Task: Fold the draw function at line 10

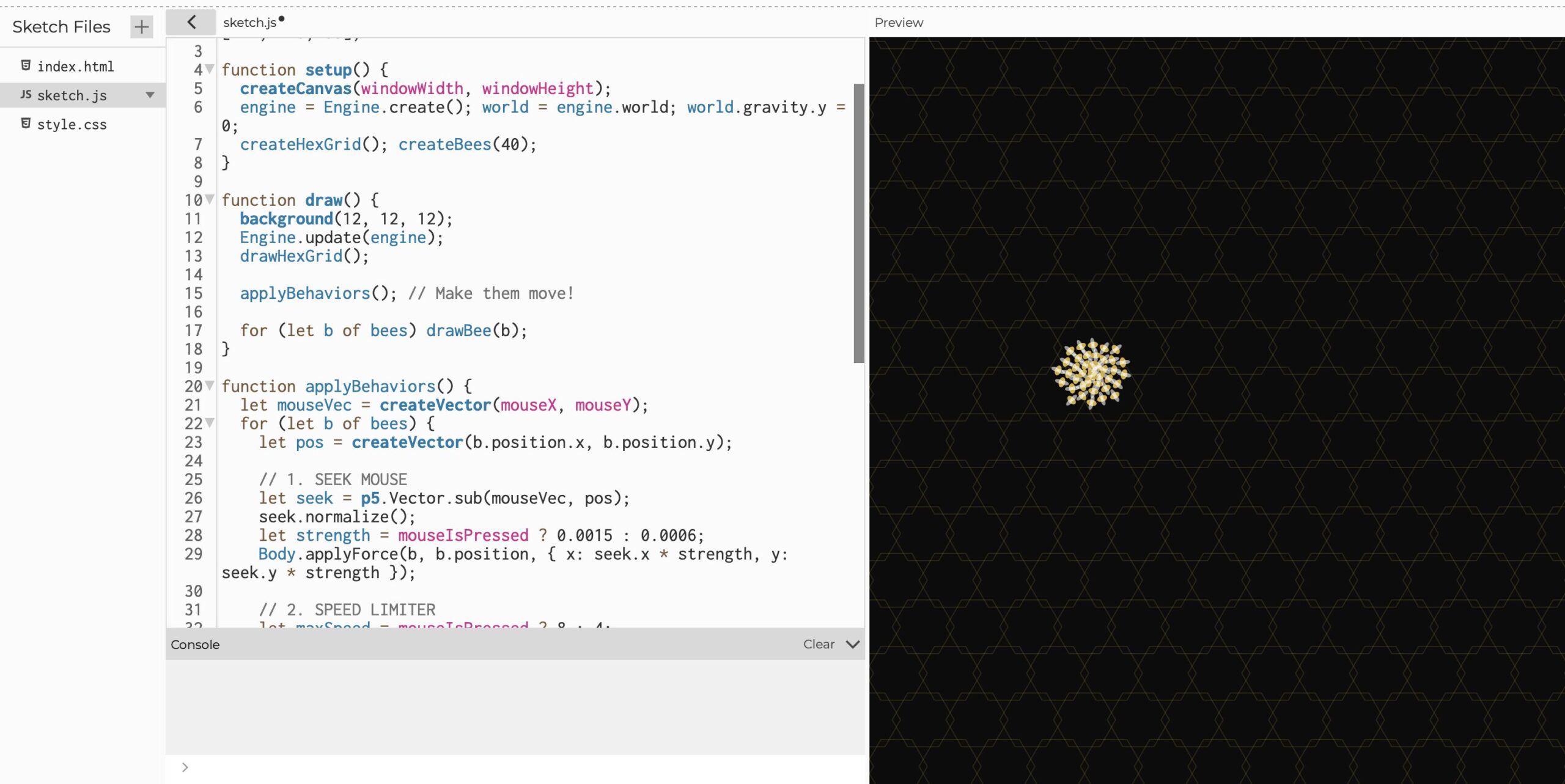Action: point(210,199)
